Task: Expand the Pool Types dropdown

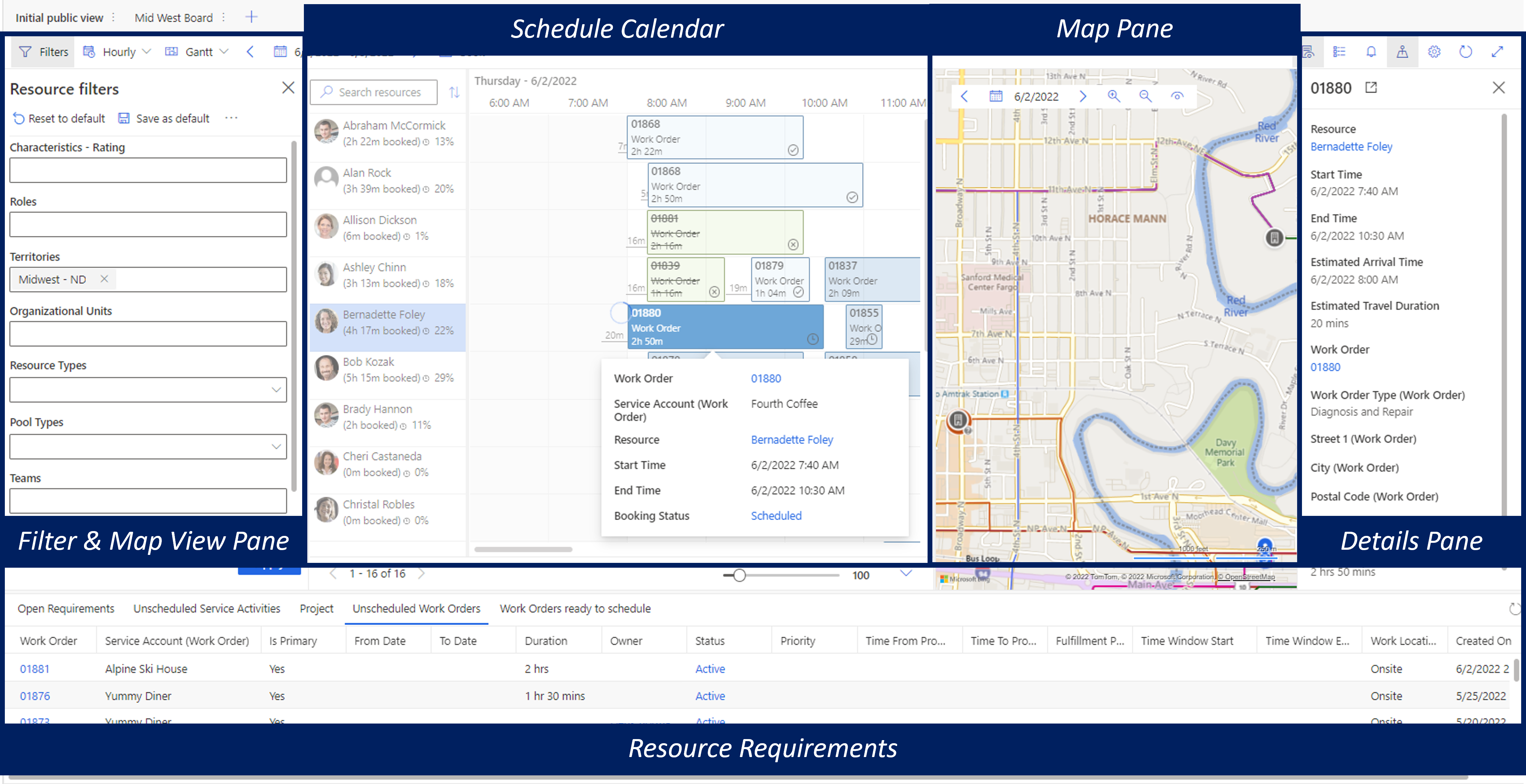Action: coord(276,446)
